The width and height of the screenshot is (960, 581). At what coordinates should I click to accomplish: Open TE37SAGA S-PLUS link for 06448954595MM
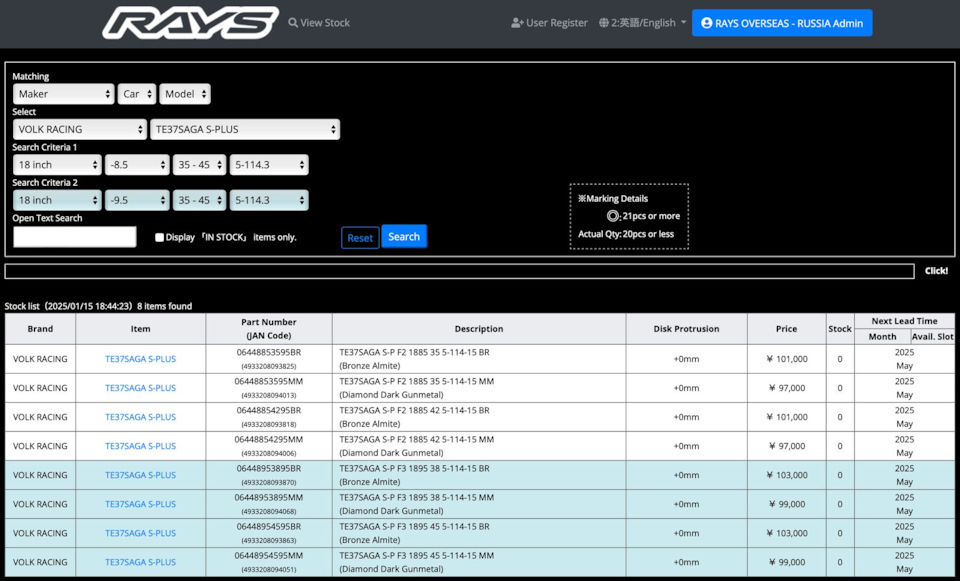tap(140, 562)
